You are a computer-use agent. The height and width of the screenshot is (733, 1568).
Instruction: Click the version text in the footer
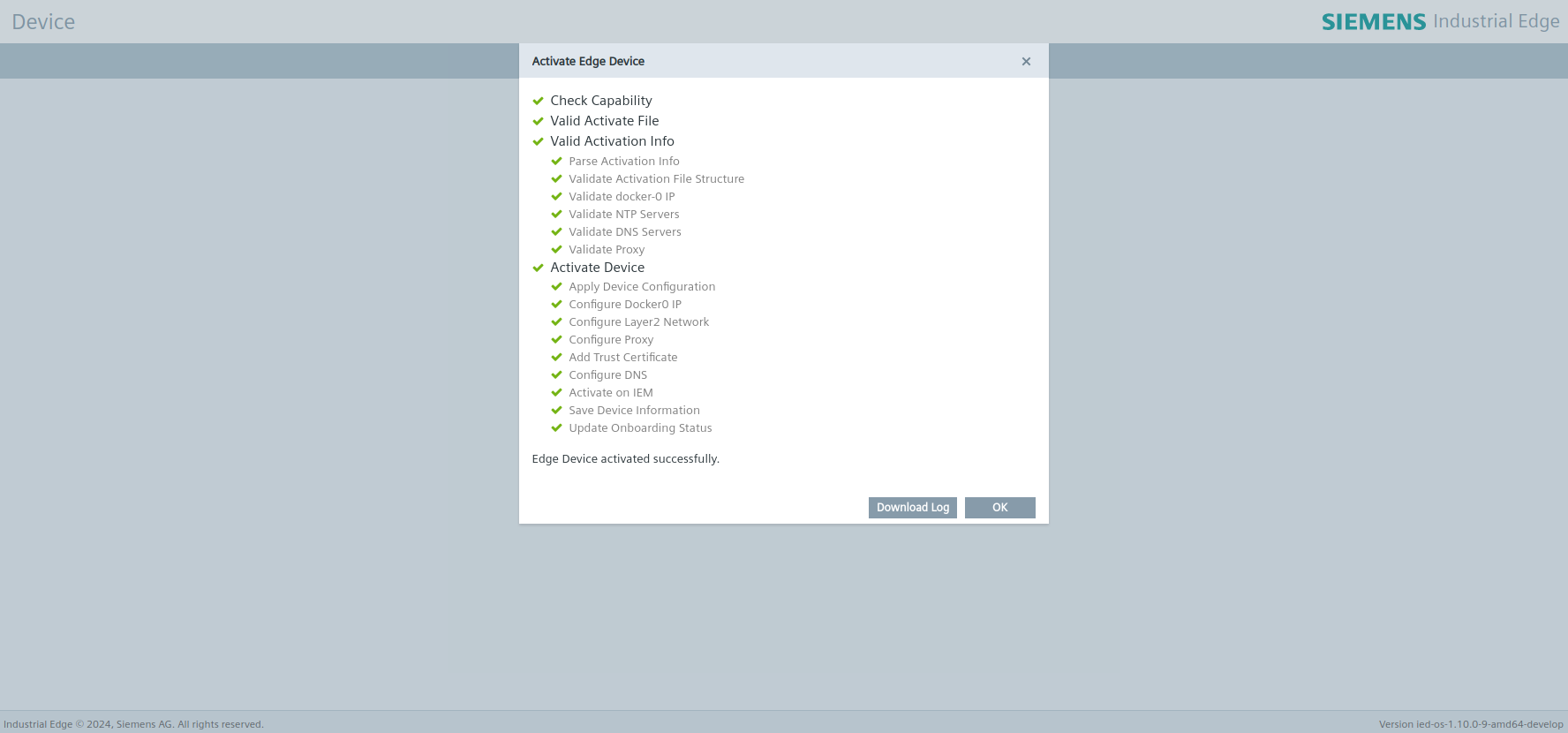click(x=1470, y=724)
